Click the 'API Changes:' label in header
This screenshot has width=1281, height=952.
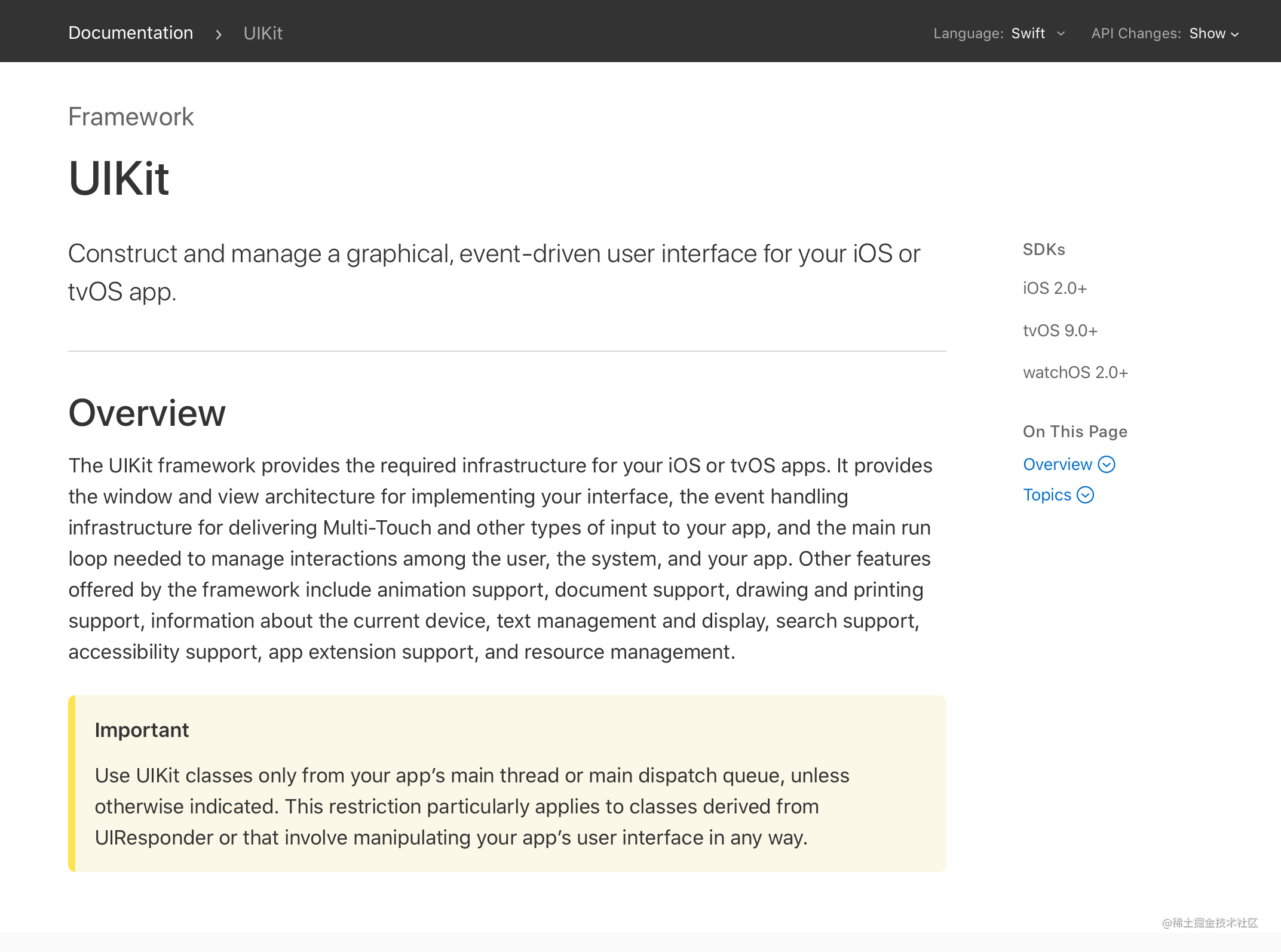click(1136, 33)
